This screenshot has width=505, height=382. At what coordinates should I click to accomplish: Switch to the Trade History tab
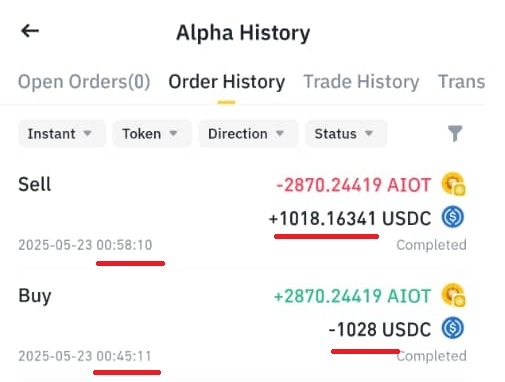361,82
